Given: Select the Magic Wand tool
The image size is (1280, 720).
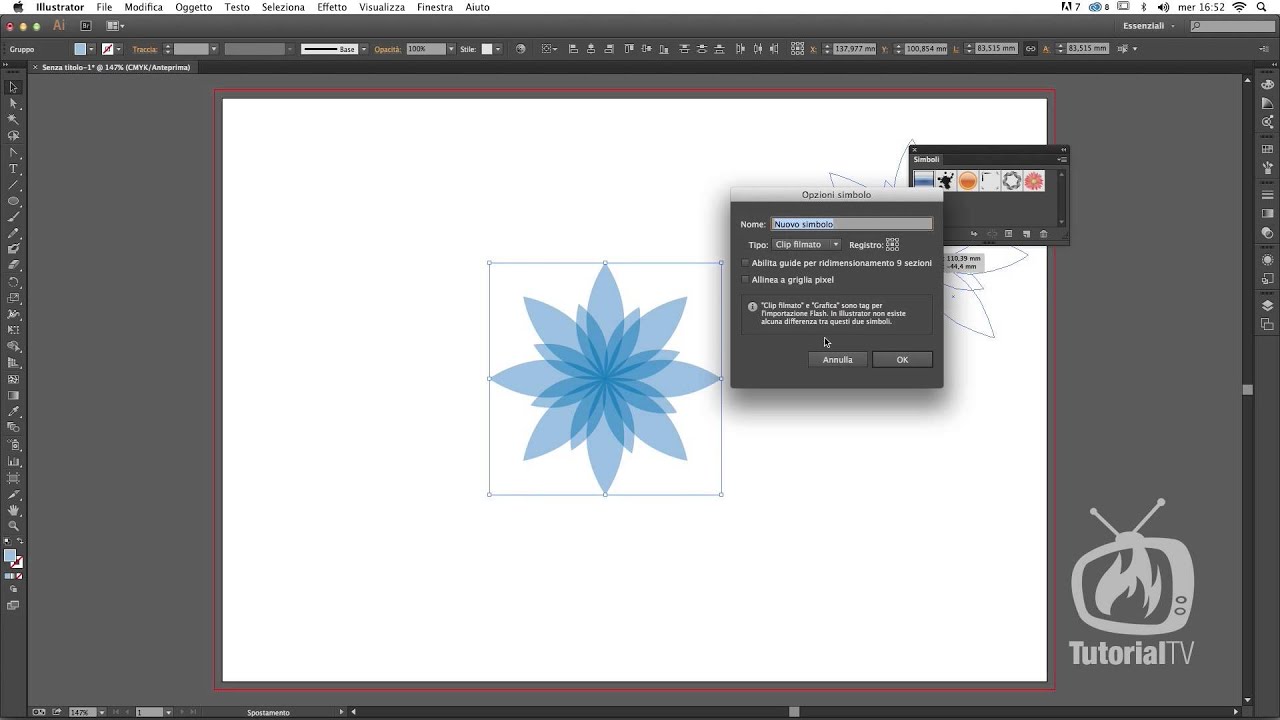Looking at the screenshot, I should [x=14, y=119].
